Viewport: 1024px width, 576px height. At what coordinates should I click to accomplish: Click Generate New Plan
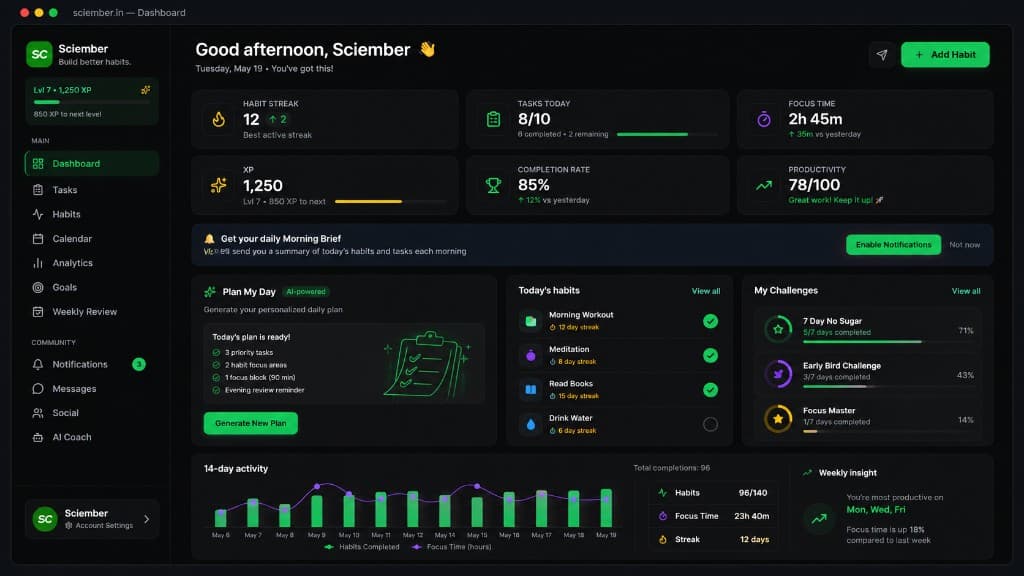pos(251,423)
